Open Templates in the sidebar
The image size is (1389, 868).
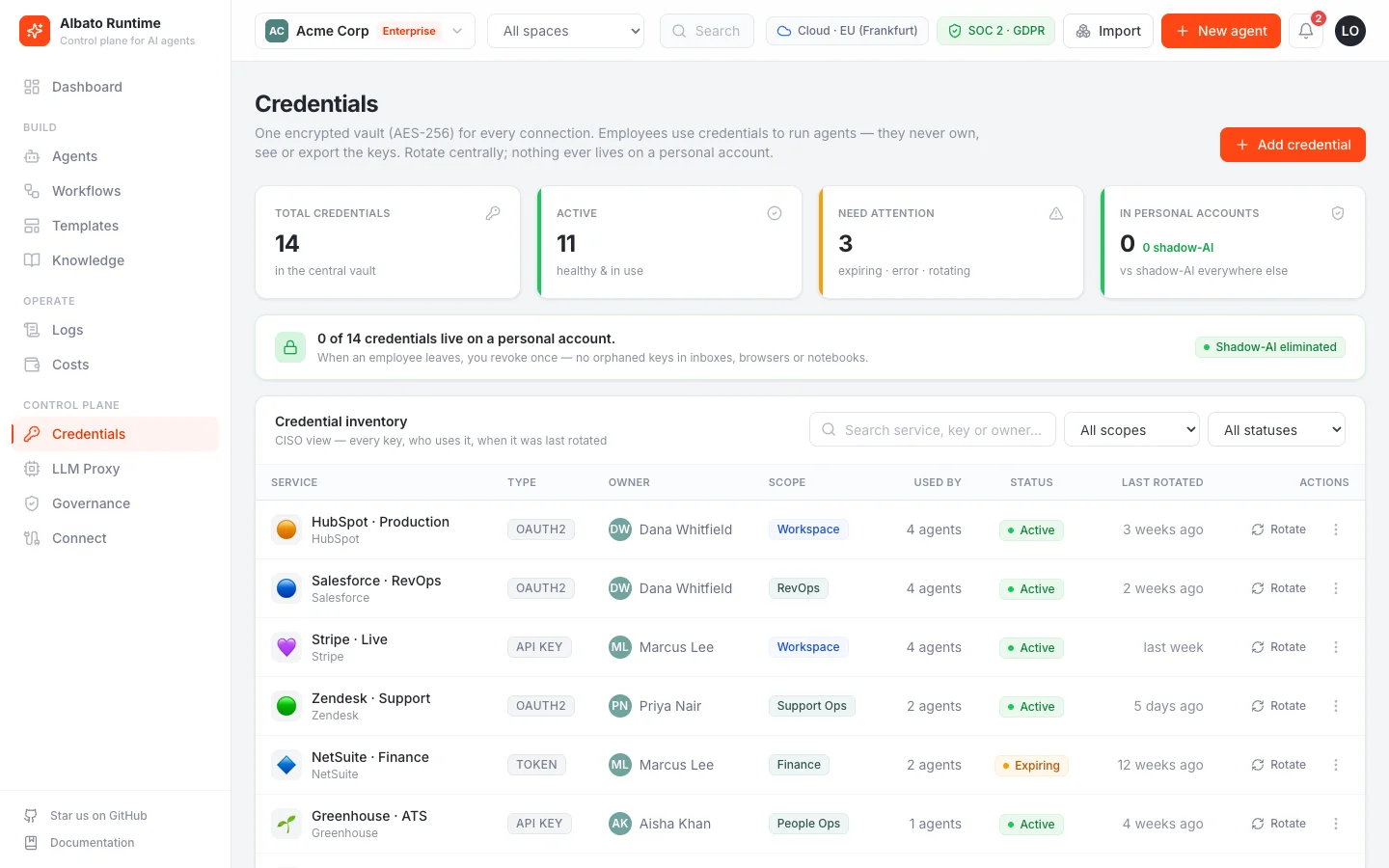coord(116,226)
